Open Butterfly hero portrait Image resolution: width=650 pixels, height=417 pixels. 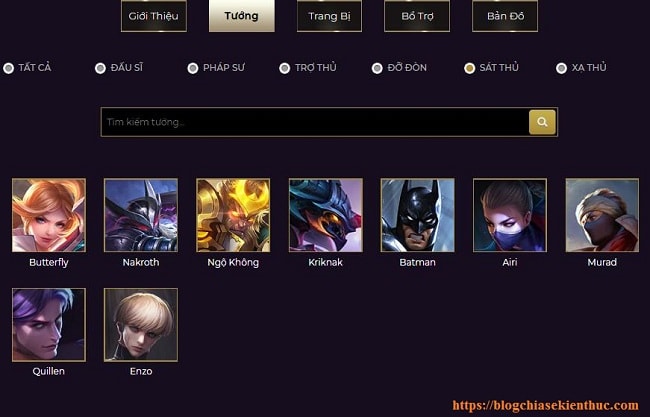tap(49, 215)
